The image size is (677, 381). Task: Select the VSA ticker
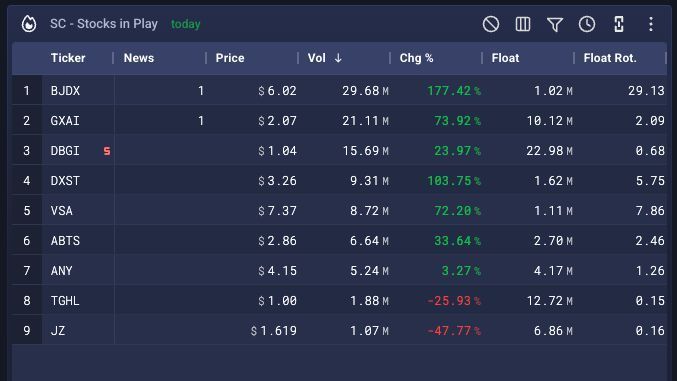pos(62,211)
